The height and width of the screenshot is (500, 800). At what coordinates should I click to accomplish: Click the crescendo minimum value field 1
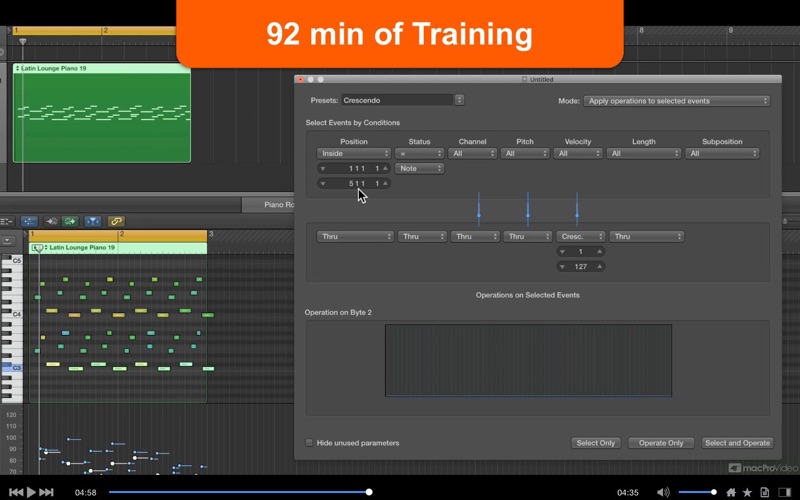(581, 252)
